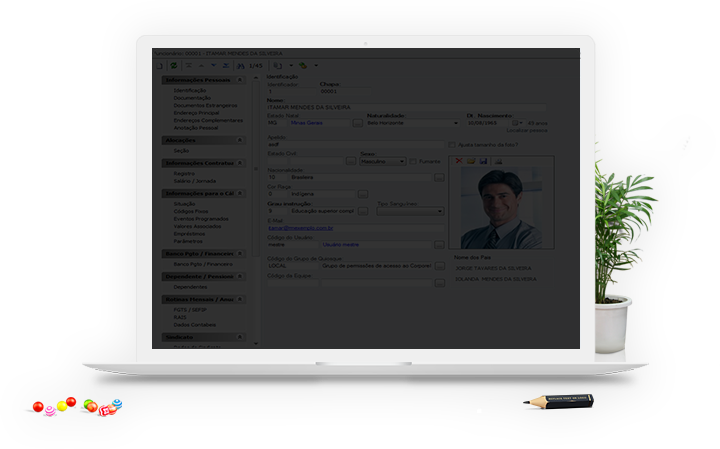Toggle Ajusta tamanho da foto checkbox

[x=452, y=145]
